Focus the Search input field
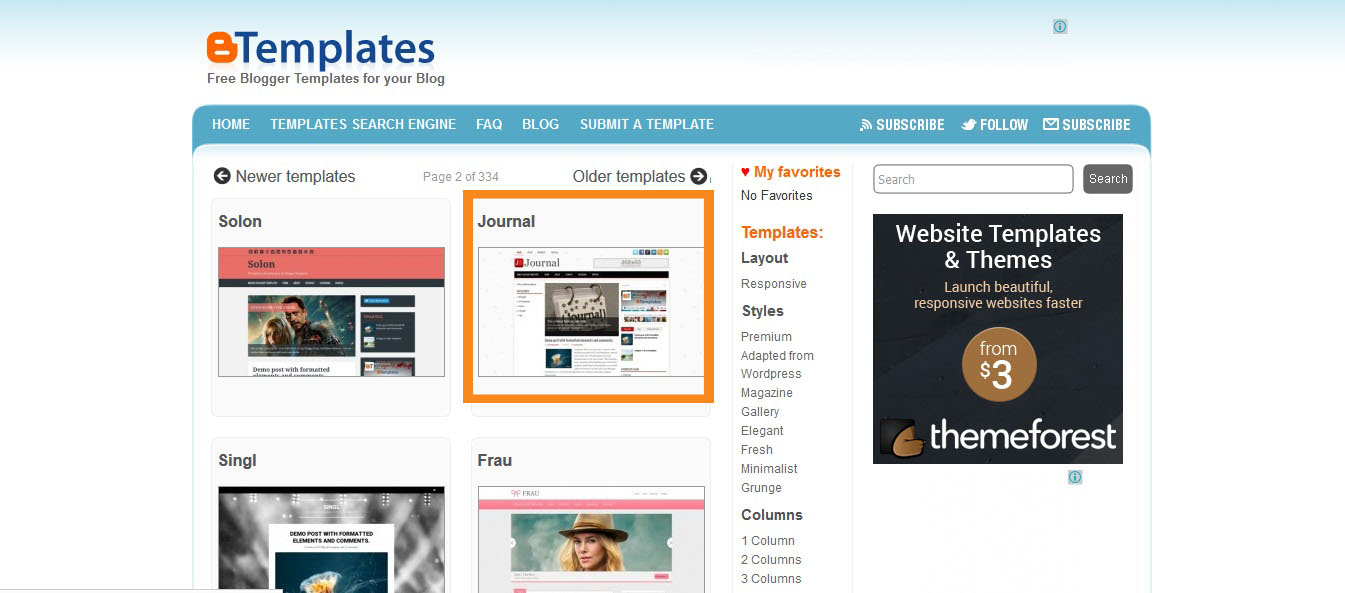The height and width of the screenshot is (593, 1345). click(x=973, y=179)
